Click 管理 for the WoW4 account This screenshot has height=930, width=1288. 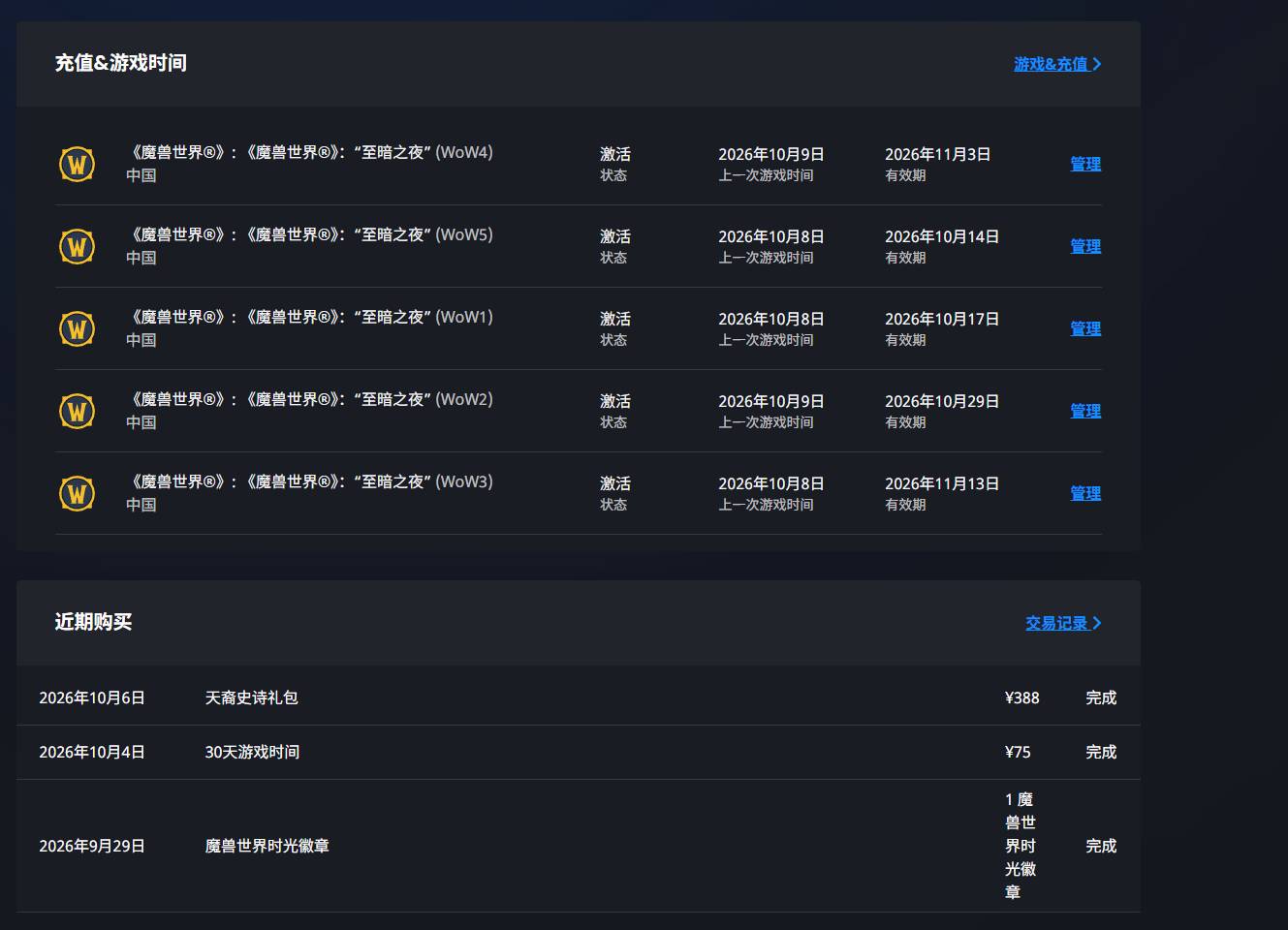click(1085, 164)
